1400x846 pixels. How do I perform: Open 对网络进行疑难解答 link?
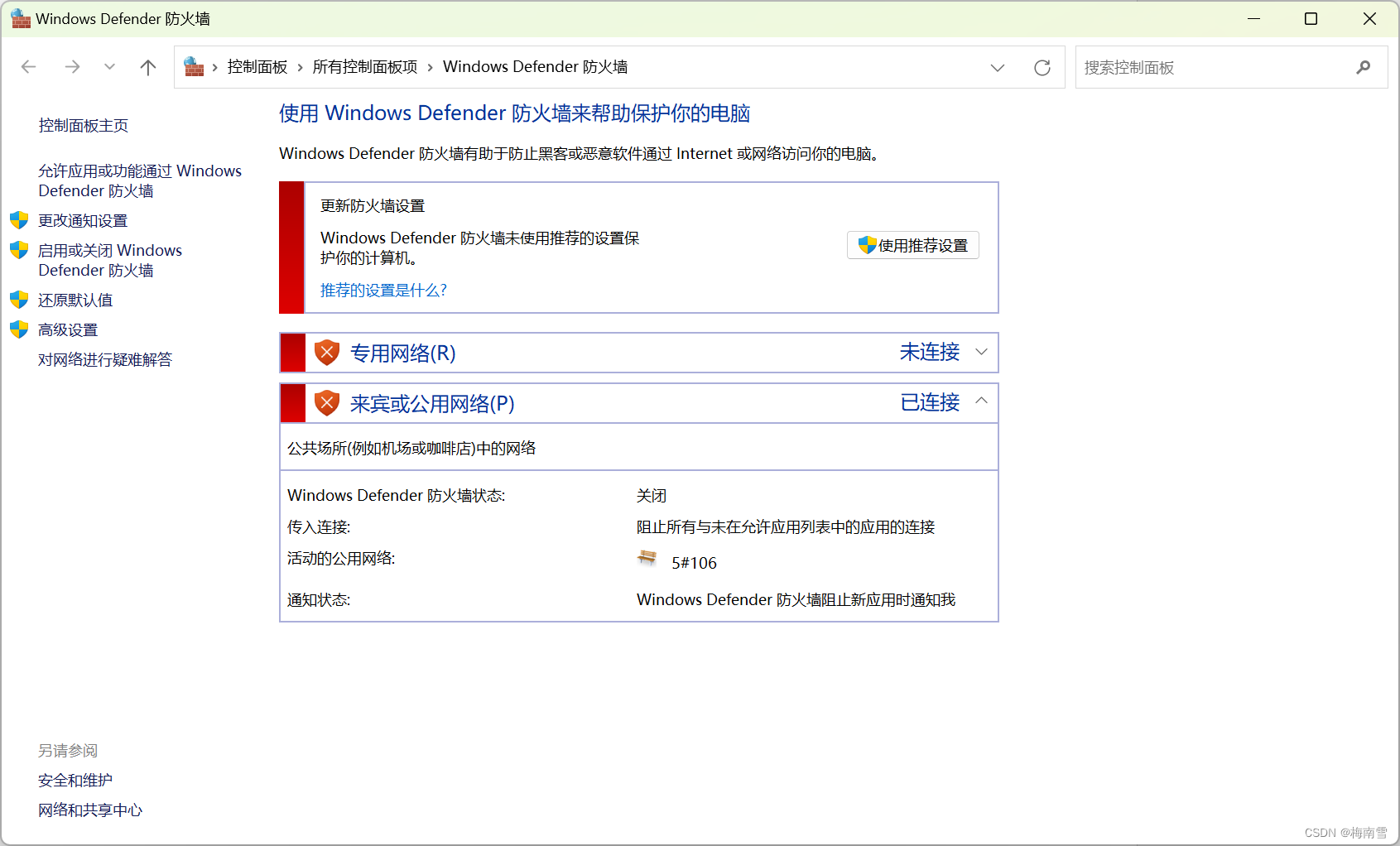(105, 360)
